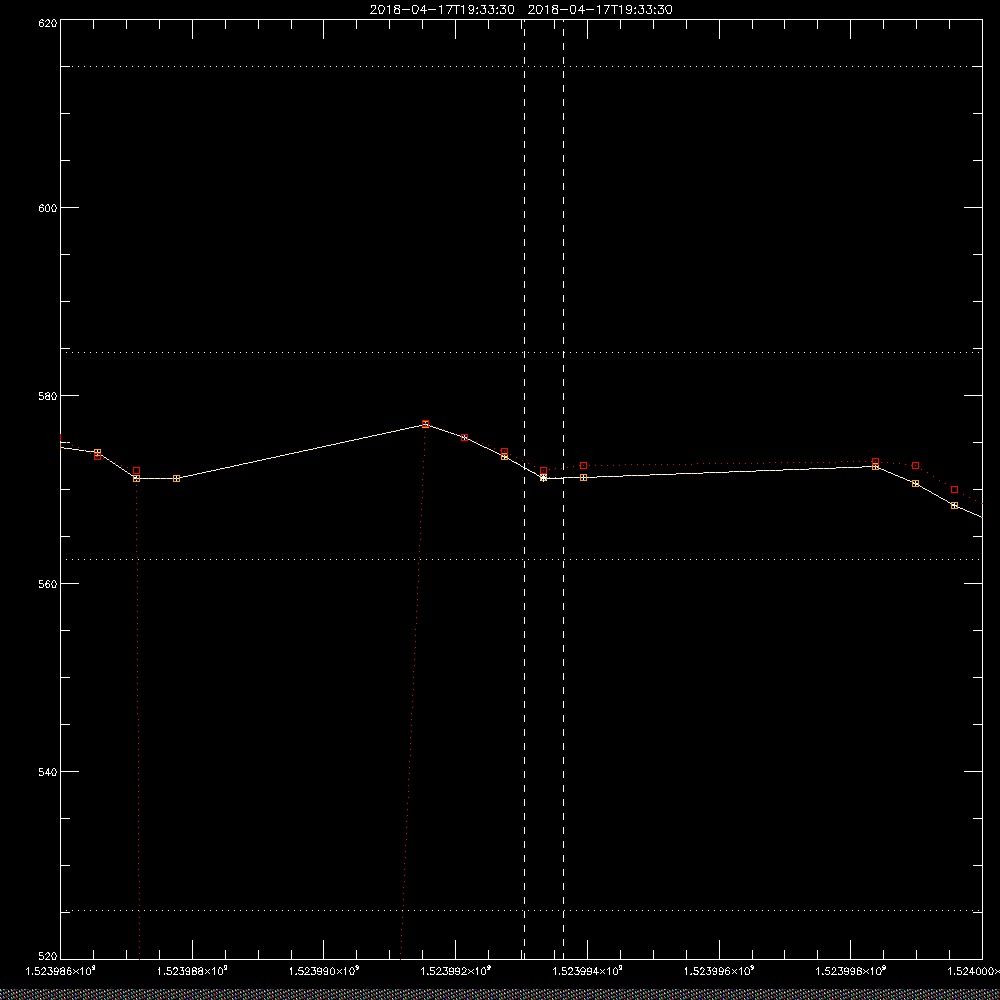
Task: Click the 560 y-axis label
Action: click(x=48, y=584)
